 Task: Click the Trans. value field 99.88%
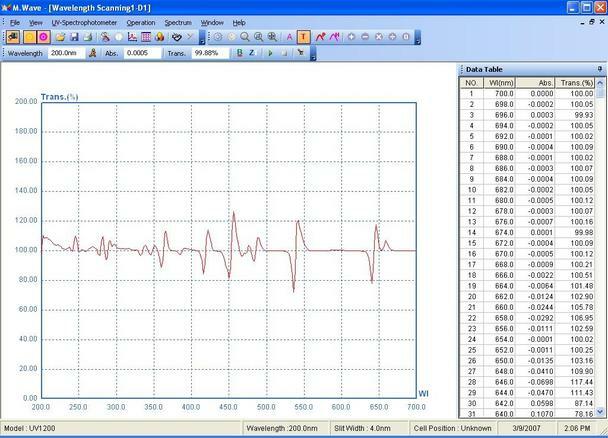[211, 53]
